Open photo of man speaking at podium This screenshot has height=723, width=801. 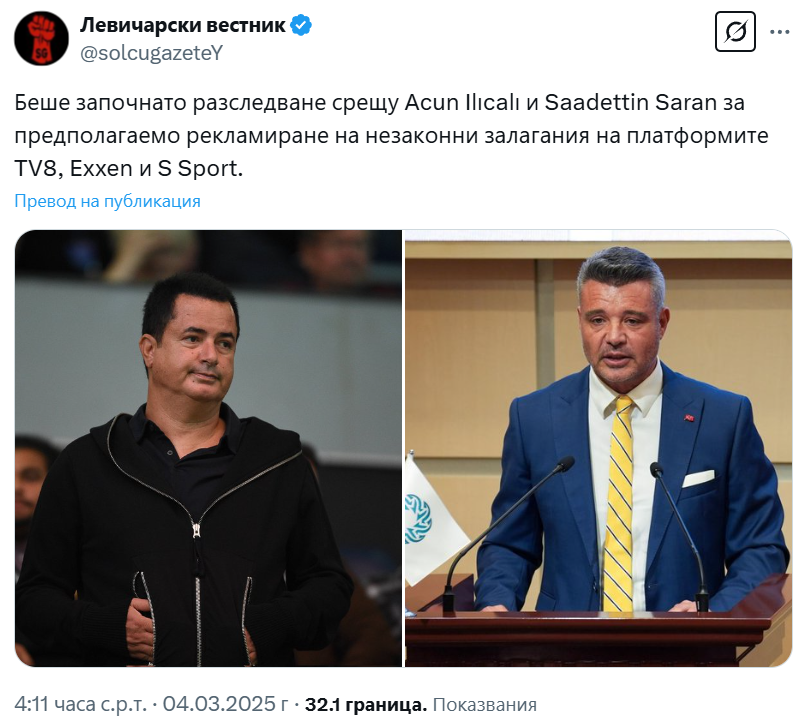[x=598, y=448]
